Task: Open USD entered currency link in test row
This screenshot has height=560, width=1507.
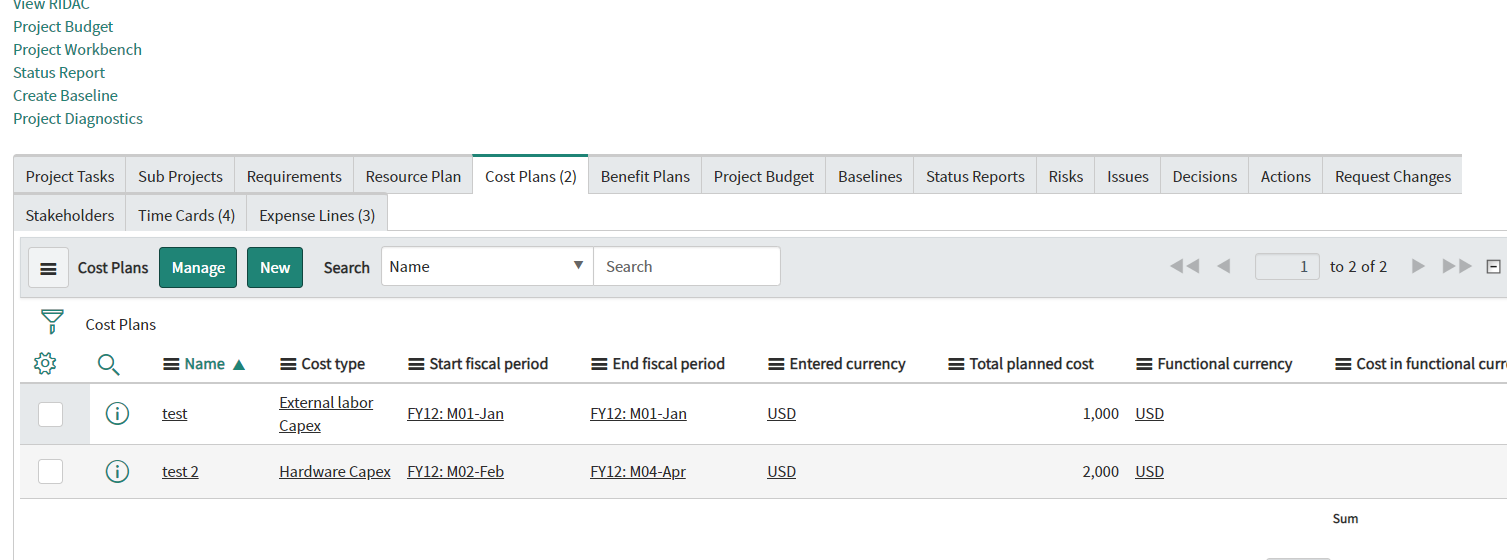Action: [781, 413]
